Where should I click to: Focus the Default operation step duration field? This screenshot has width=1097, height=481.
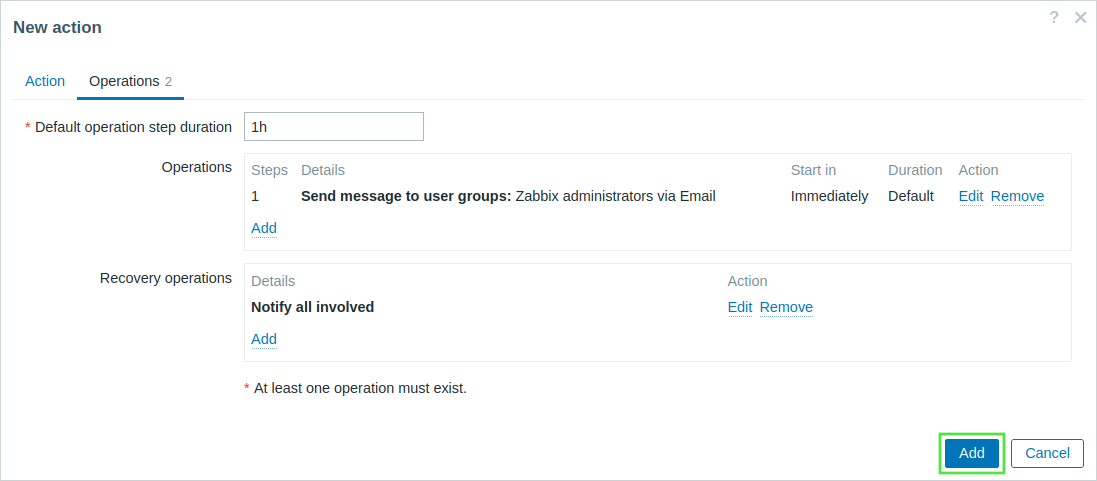point(334,127)
